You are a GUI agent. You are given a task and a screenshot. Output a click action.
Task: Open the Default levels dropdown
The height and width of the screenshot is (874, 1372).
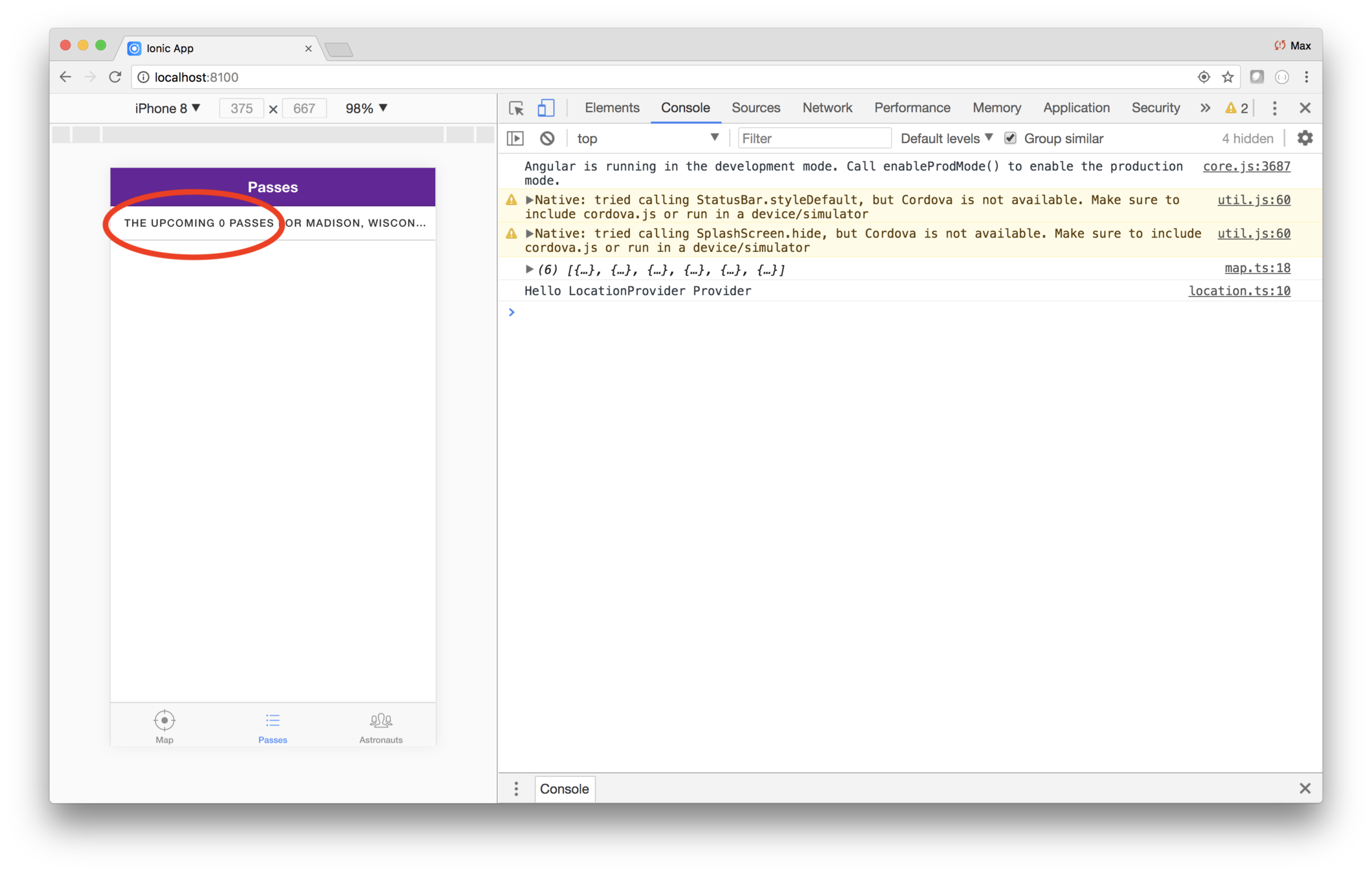coord(946,138)
